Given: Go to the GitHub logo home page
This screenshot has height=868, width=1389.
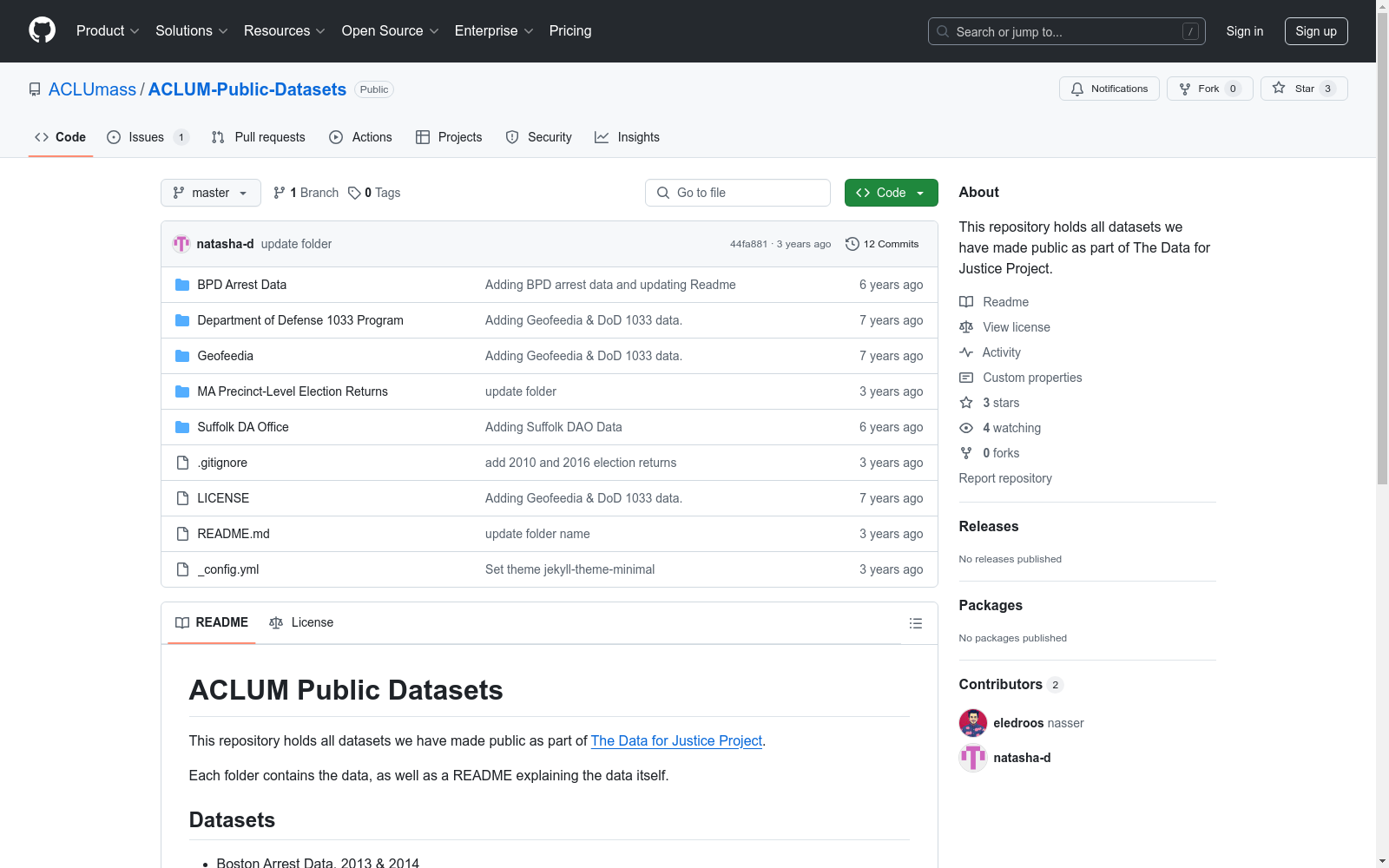Looking at the screenshot, I should [42, 30].
